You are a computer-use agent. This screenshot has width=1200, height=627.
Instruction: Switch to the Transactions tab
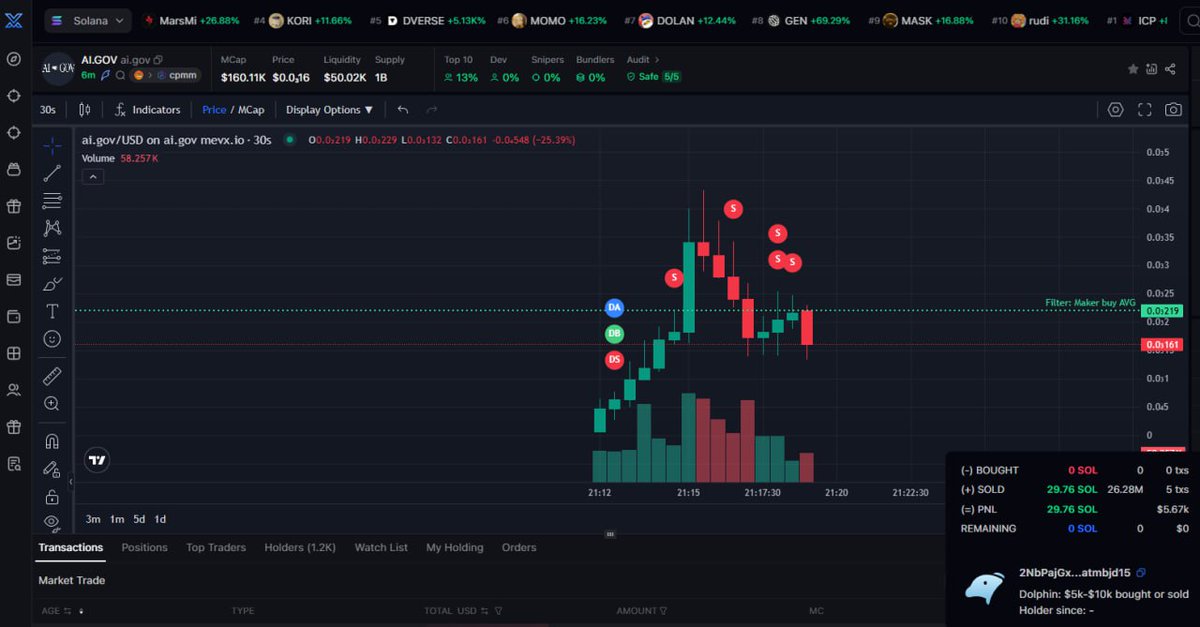point(71,547)
